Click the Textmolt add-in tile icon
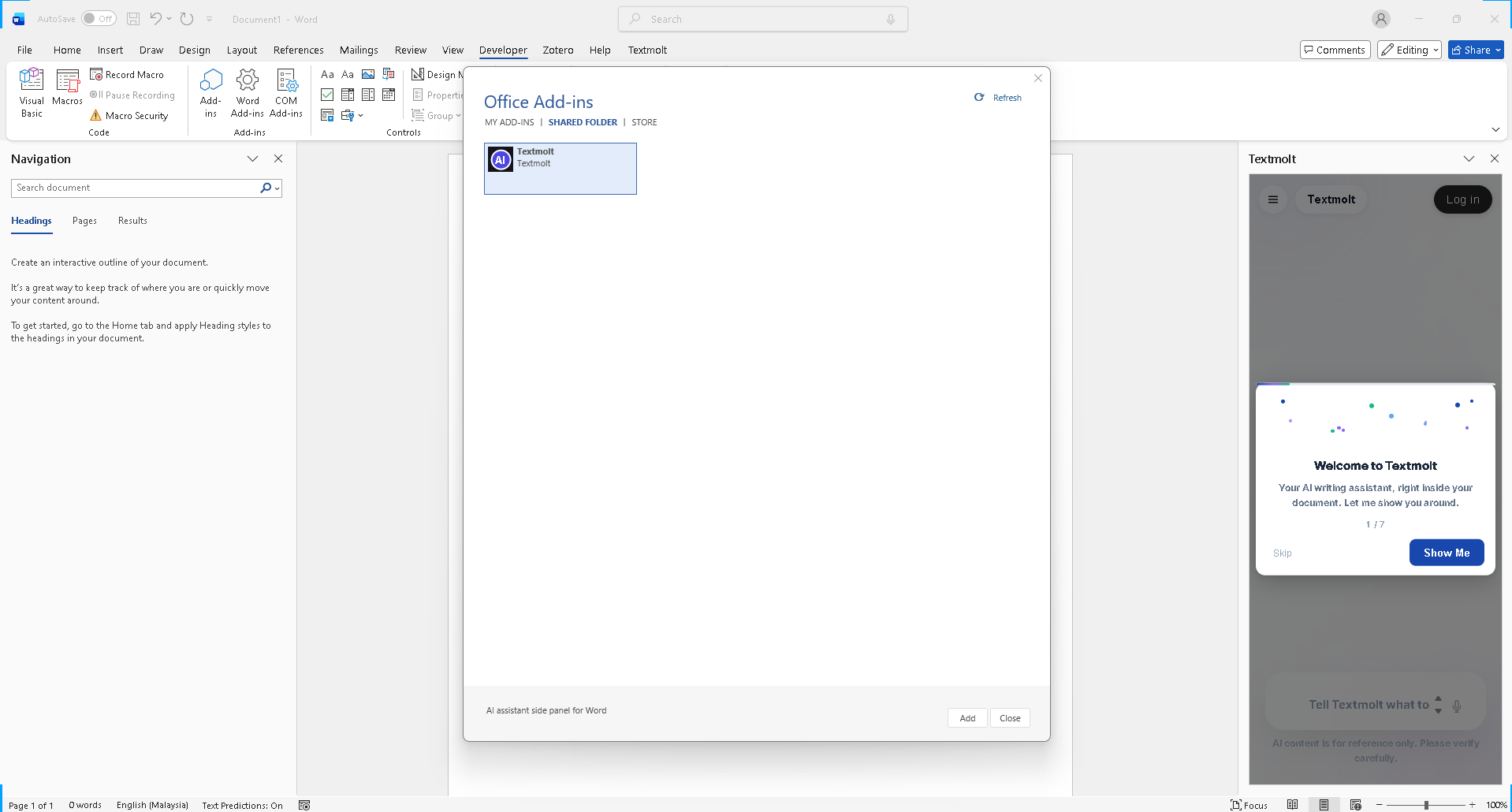The height and width of the screenshot is (812, 1512). point(501,160)
